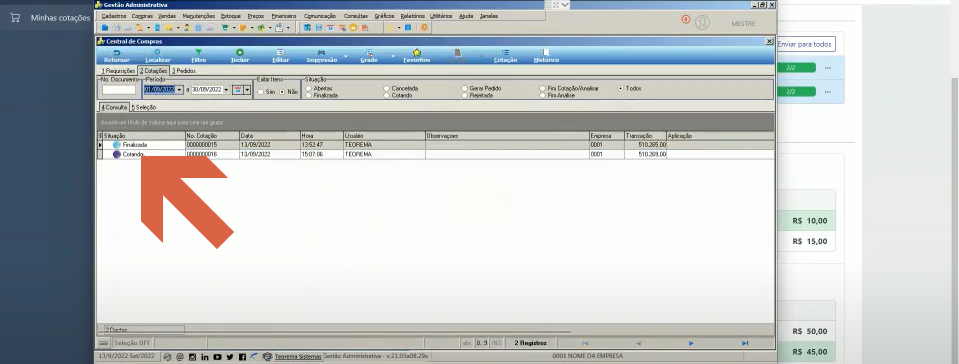Click the YouTube icon in the status bar
The height and width of the screenshot is (364, 959).
217,357
